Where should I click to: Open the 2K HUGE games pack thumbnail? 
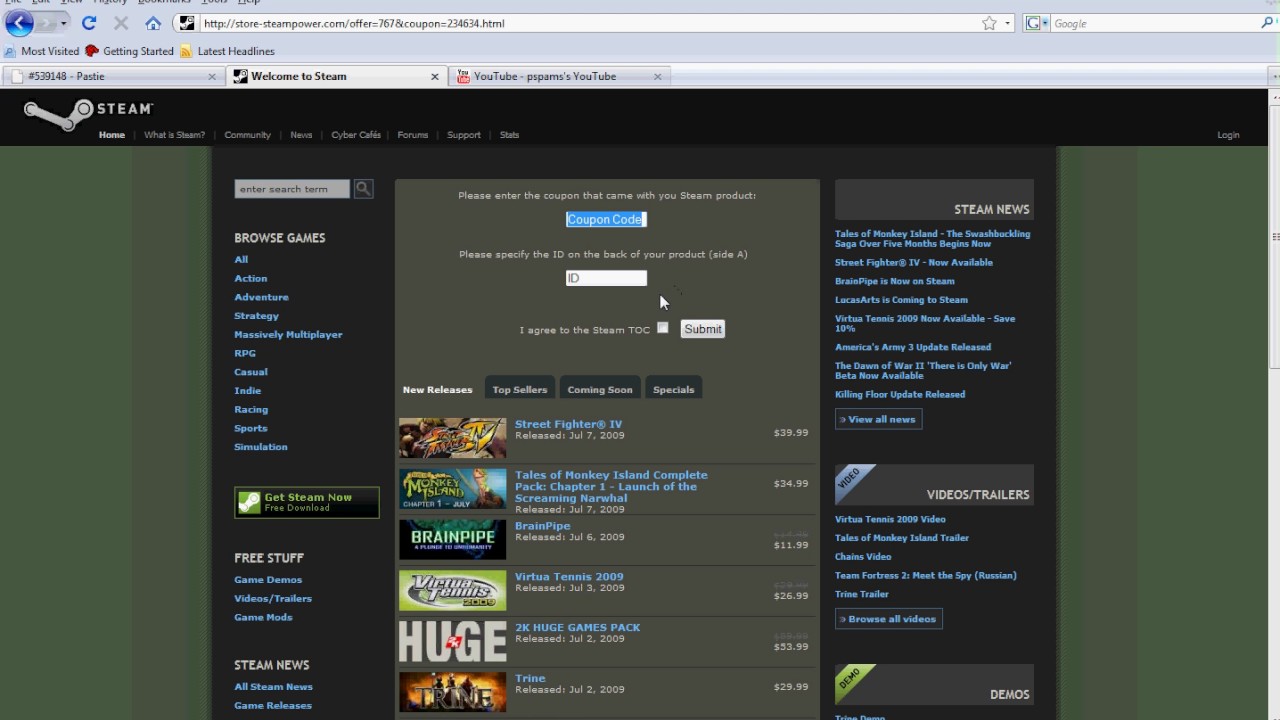(x=452, y=641)
